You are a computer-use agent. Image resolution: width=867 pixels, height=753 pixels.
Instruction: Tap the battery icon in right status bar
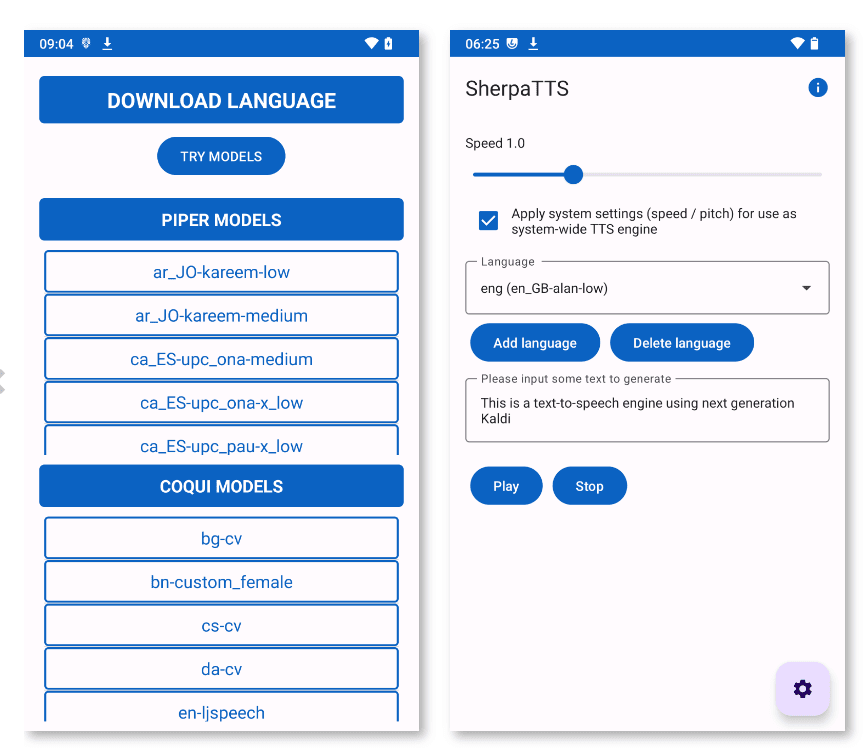[814, 43]
